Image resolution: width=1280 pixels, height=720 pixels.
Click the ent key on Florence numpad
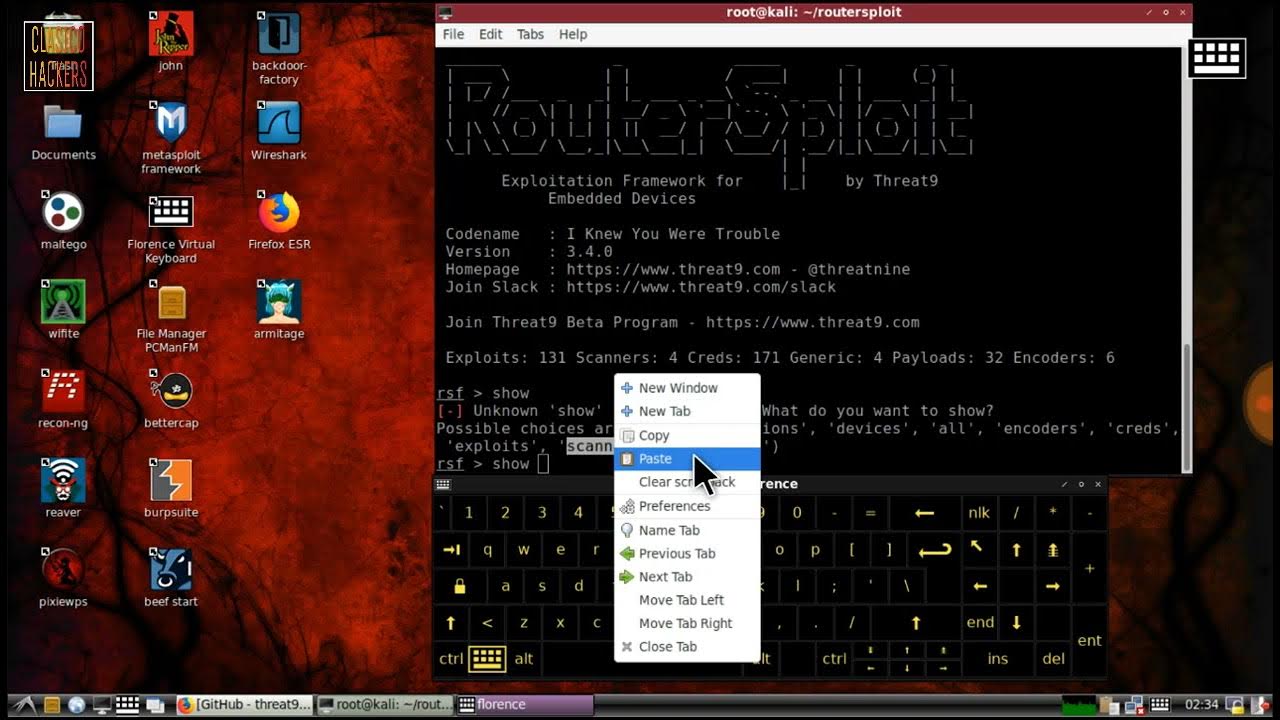(1089, 640)
